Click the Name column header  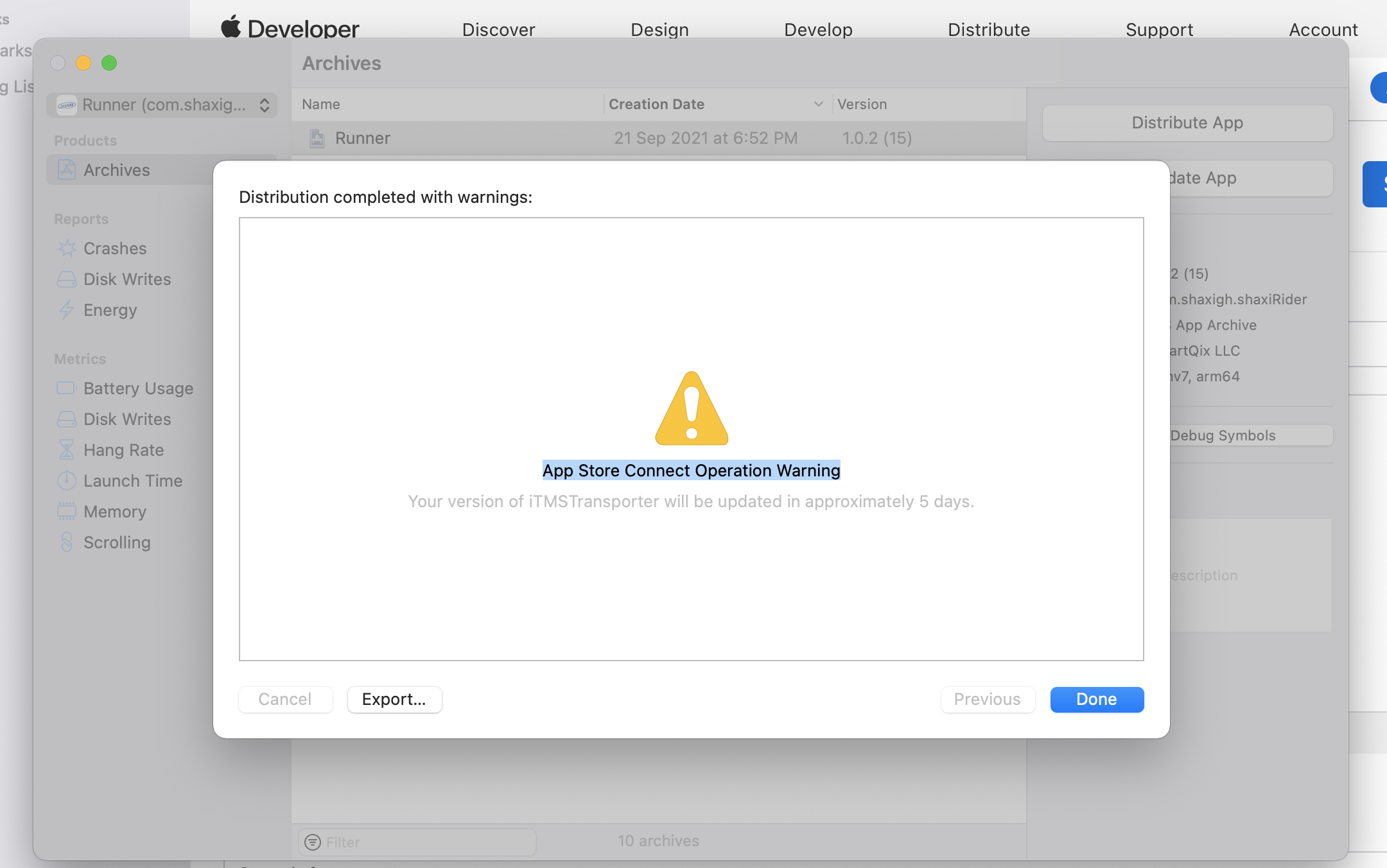click(x=321, y=104)
